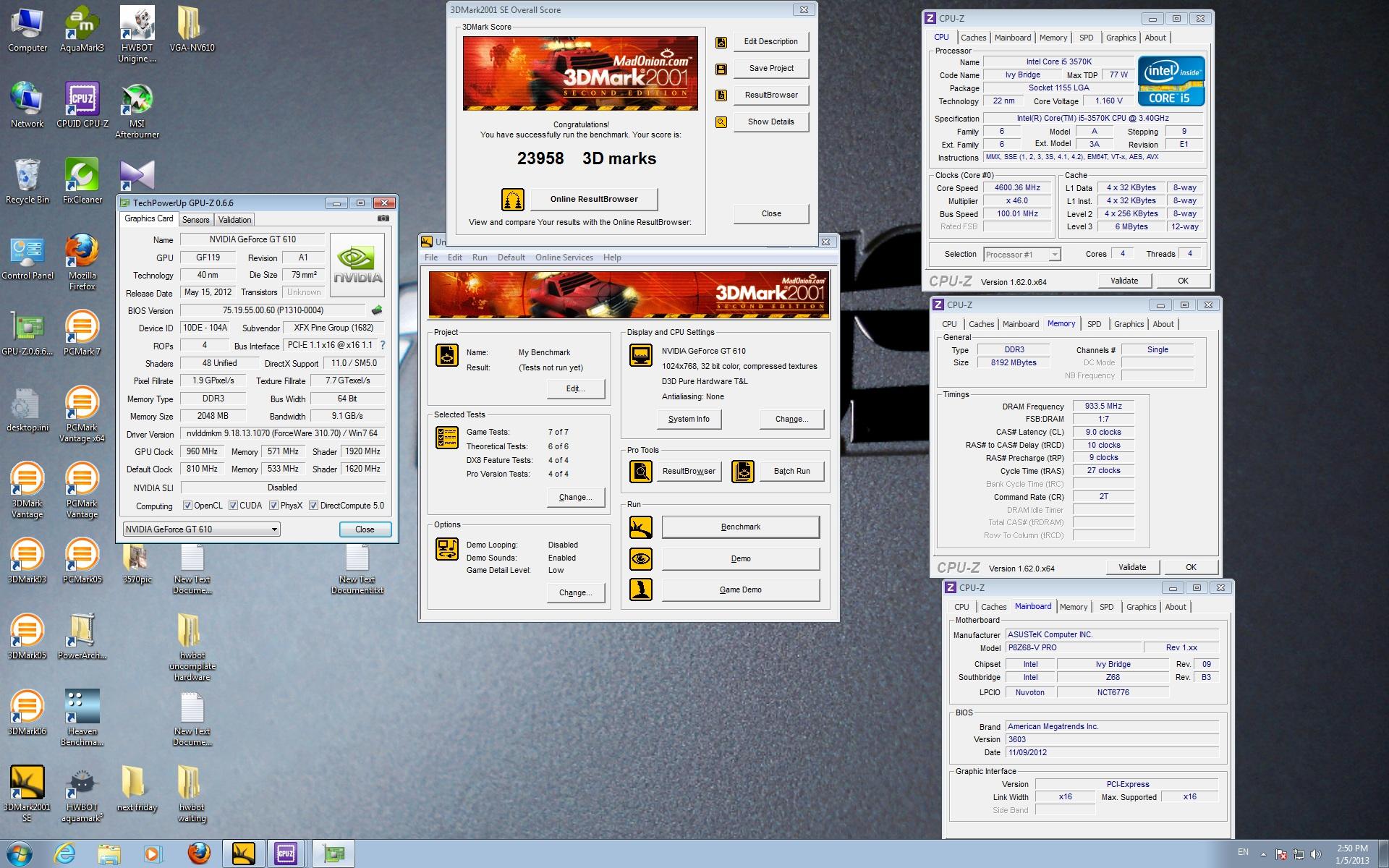Click the System Info button
Screen dimensions: 1389x868
pyautogui.click(x=689, y=419)
